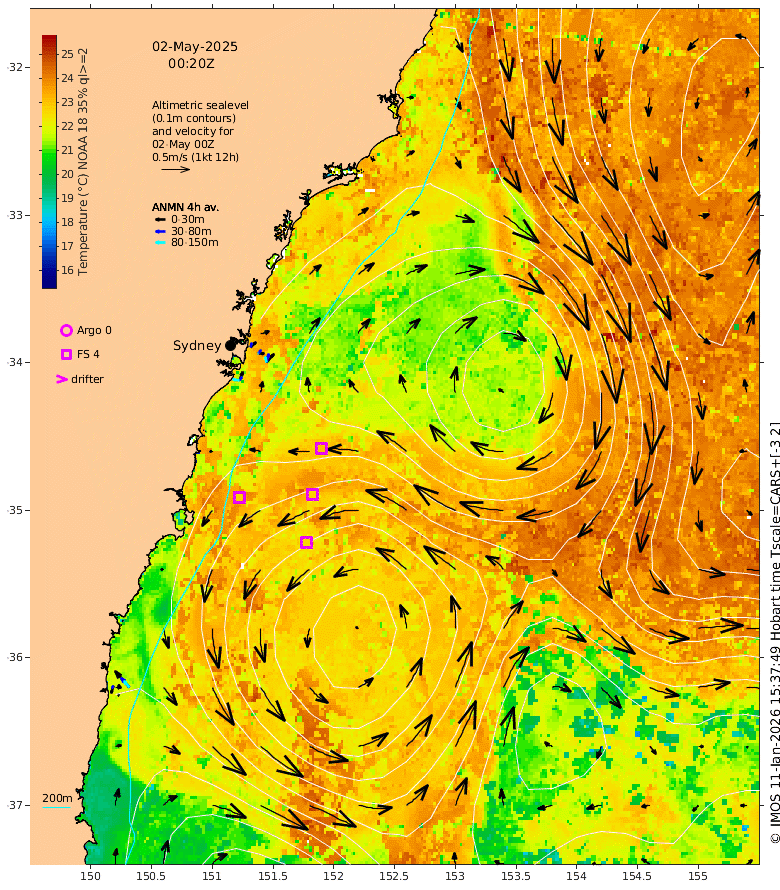Image resolution: width=780 pixels, height=890 pixels.
Task: Select the westernmost magenta FS square on map
Action: (240, 497)
